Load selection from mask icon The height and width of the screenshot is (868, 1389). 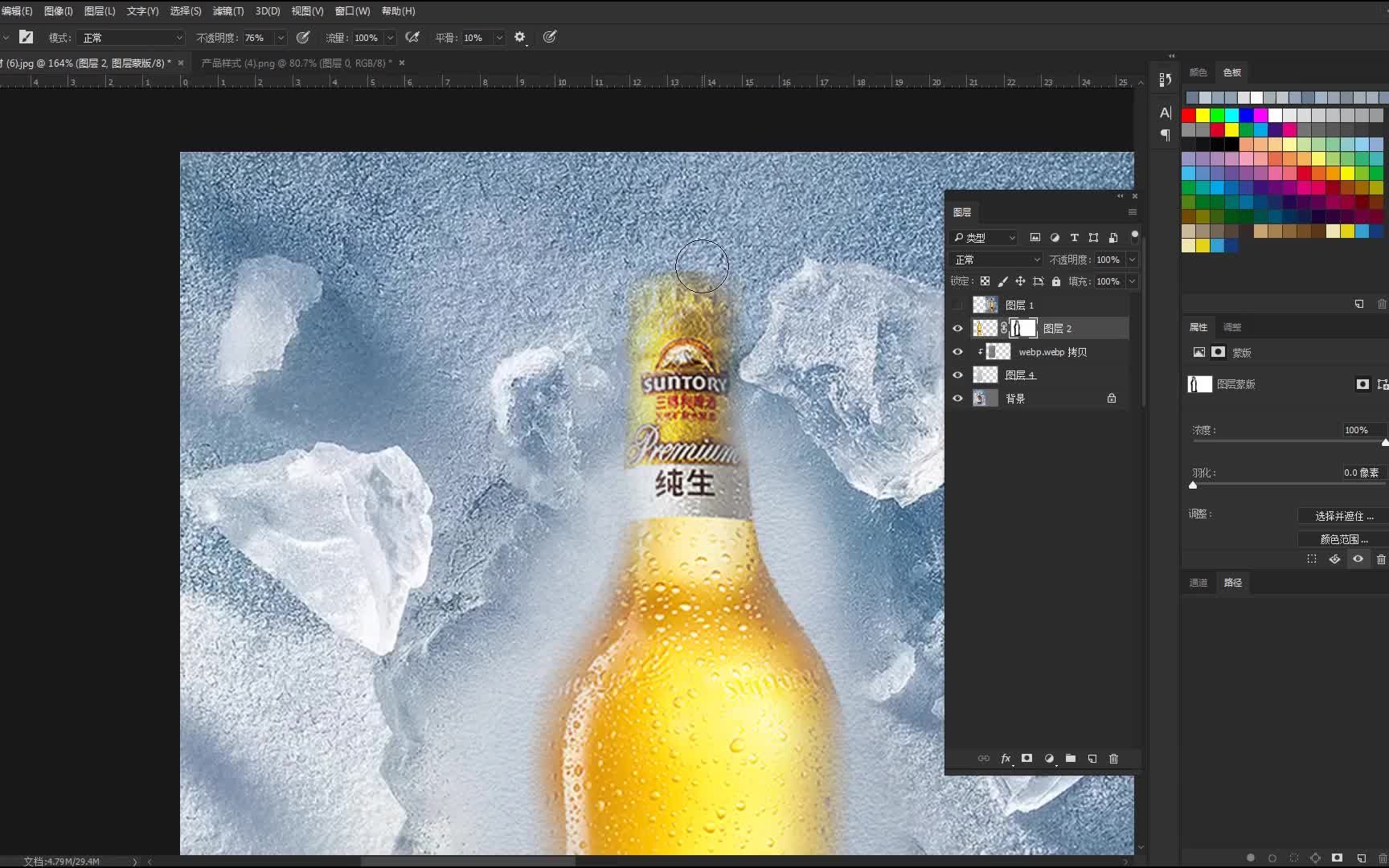(1312, 559)
